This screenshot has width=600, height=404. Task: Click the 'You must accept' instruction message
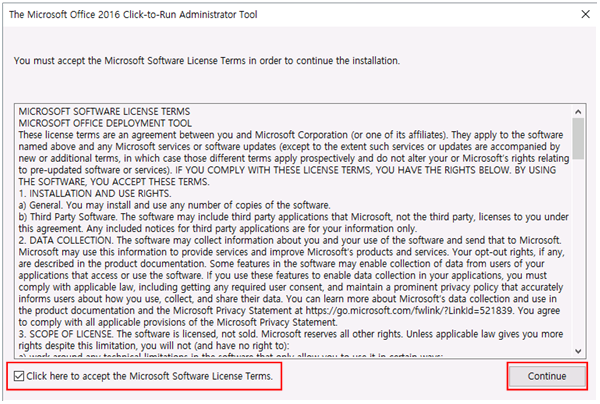pyautogui.click(x=207, y=61)
